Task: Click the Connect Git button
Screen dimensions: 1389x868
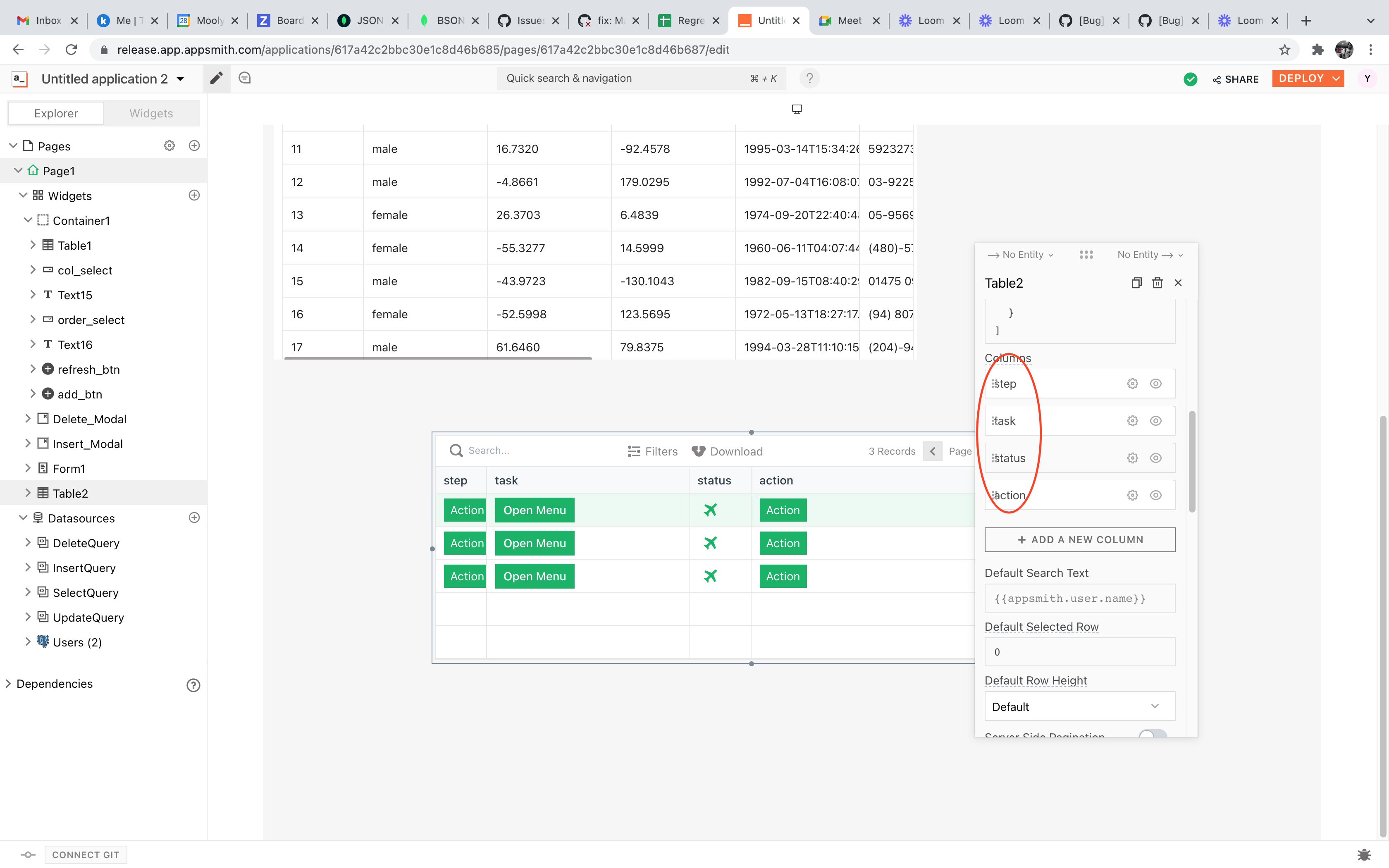Action: click(86, 854)
